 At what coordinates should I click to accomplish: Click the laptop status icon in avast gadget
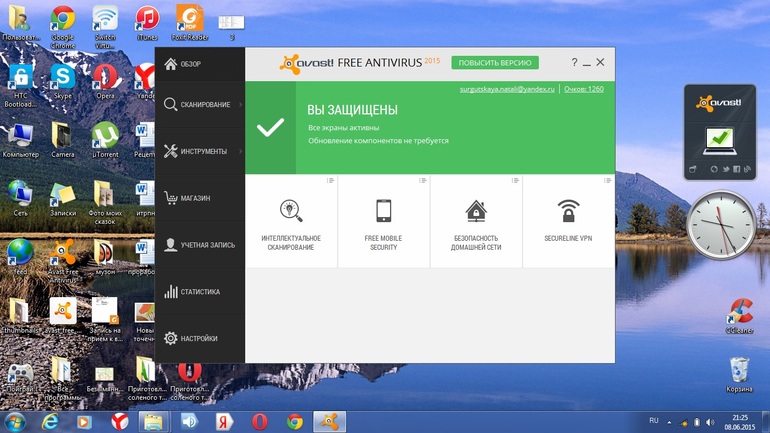[x=719, y=141]
